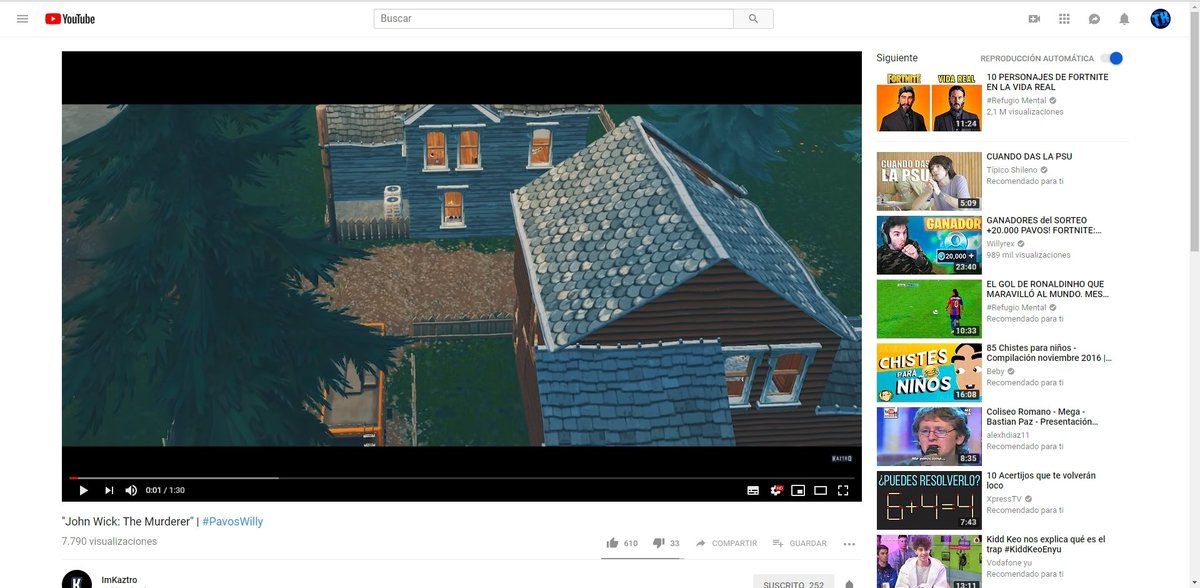The image size is (1200, 588).
Task: Open the ImKaztro channel avatar
Action: [76, 580]
